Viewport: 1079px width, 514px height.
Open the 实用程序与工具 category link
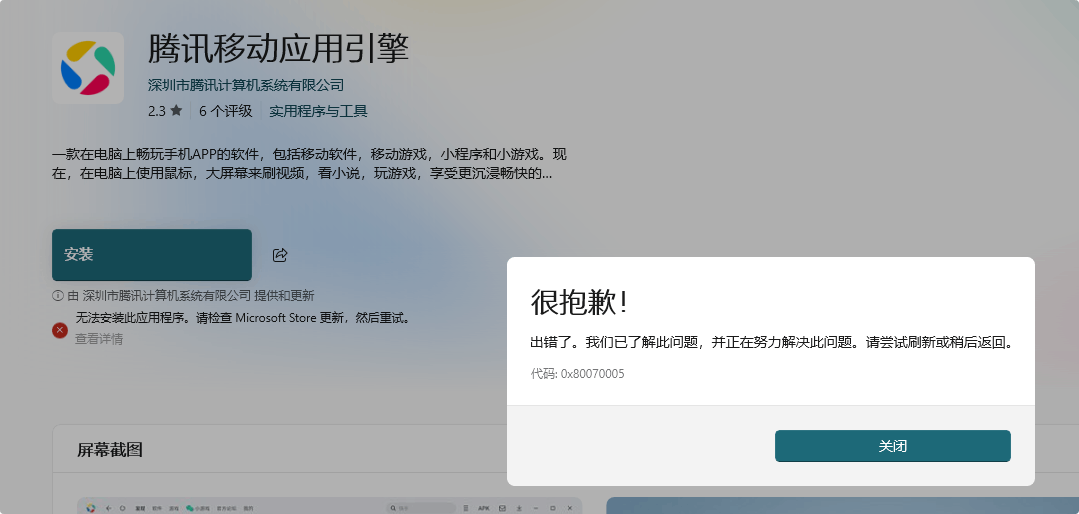click(x=318, y=111)
